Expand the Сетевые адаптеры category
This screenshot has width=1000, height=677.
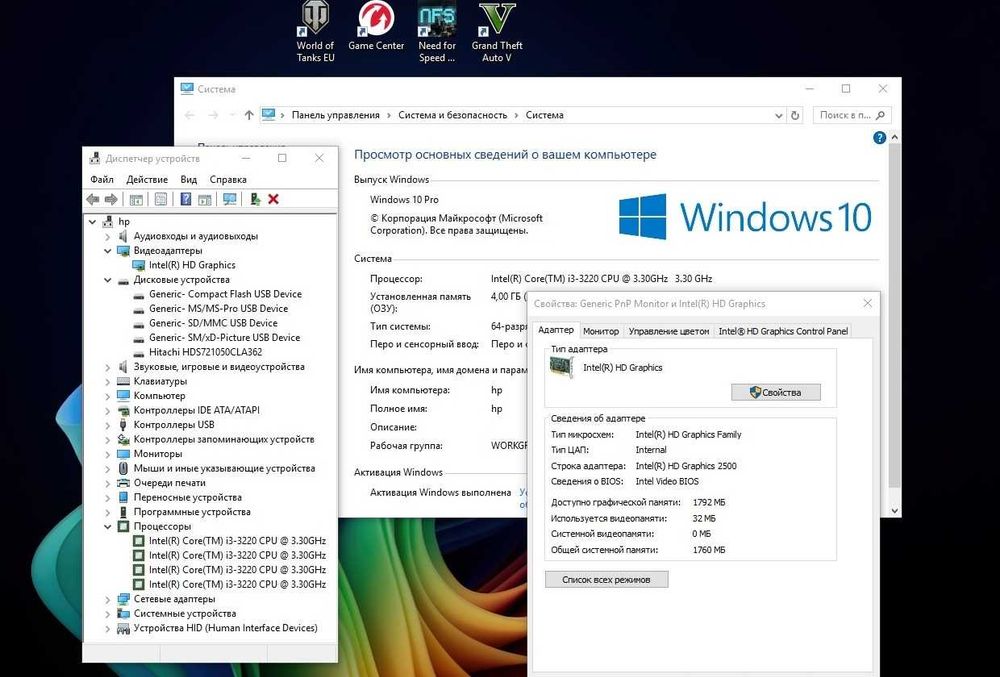click(108, 599)
